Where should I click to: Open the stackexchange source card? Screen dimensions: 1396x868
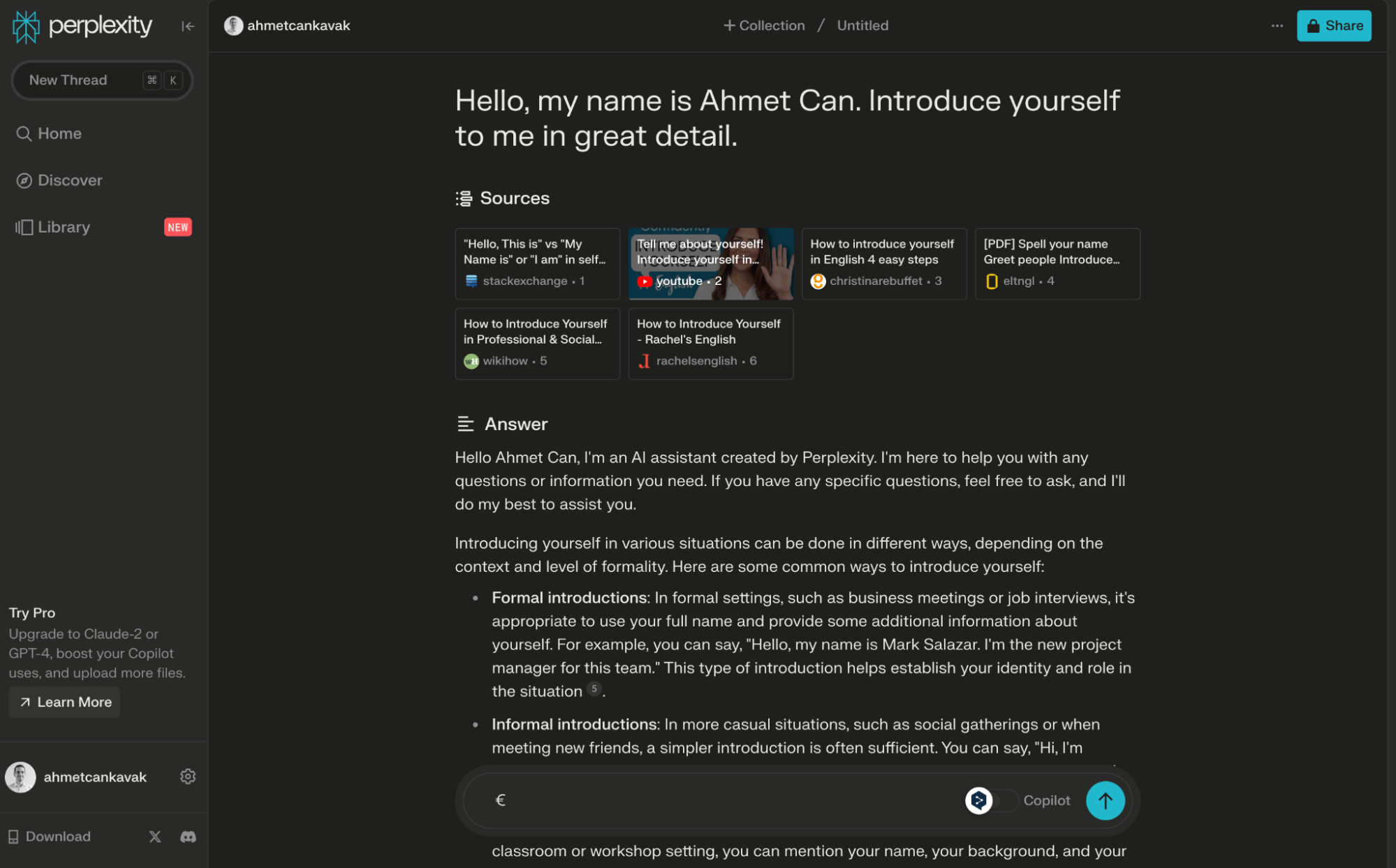coord(537,264)
